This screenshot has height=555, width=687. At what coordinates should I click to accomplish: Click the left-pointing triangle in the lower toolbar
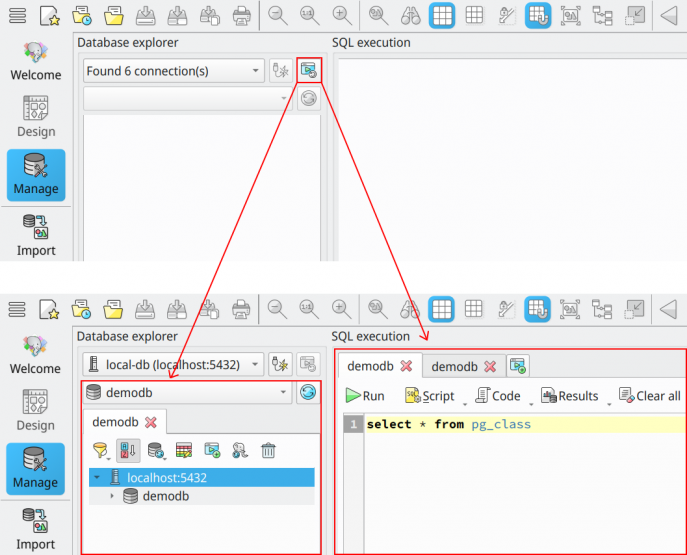pyautogui.click(x=669, y=310)
